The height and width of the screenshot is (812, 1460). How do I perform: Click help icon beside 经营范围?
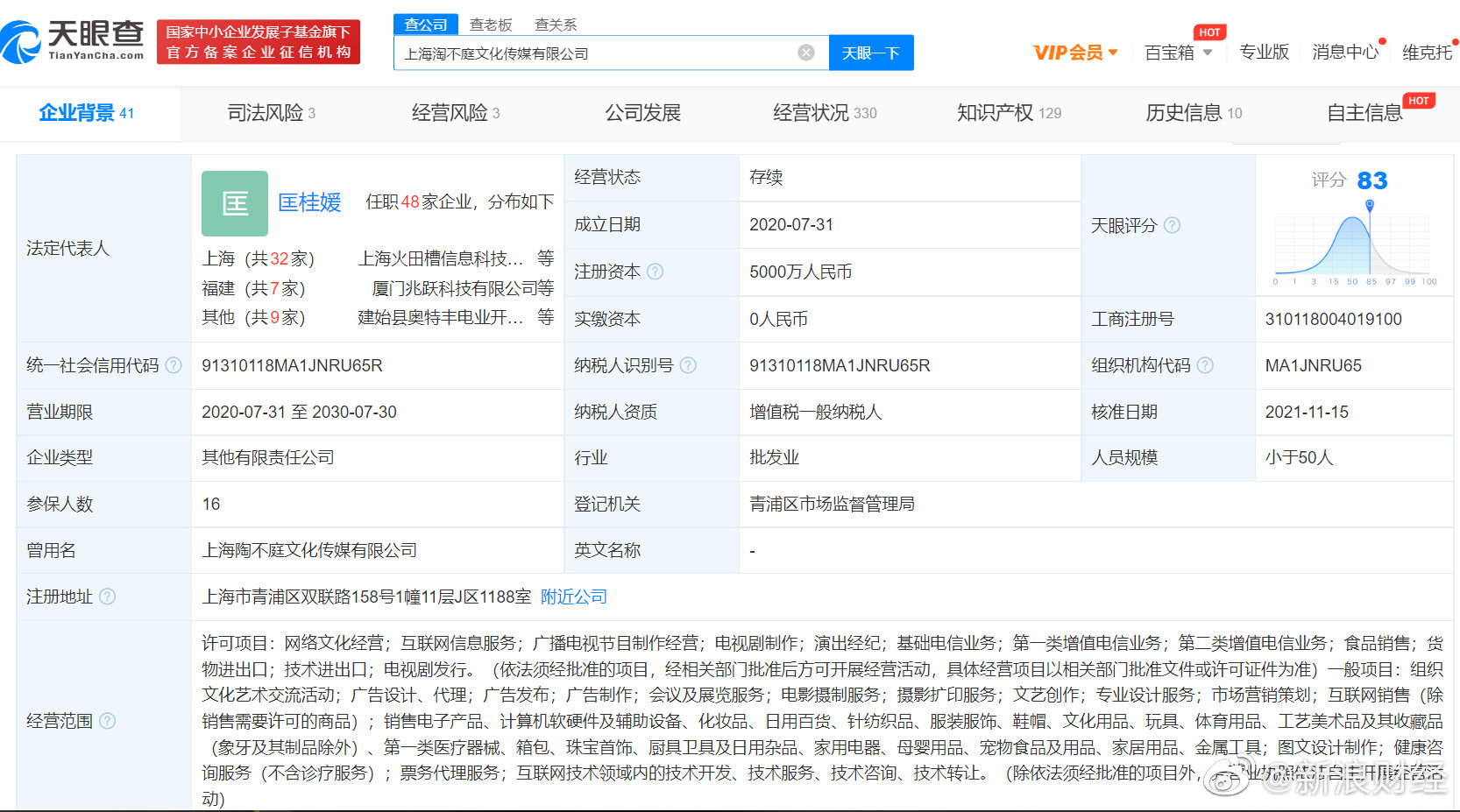coord(107,721)
